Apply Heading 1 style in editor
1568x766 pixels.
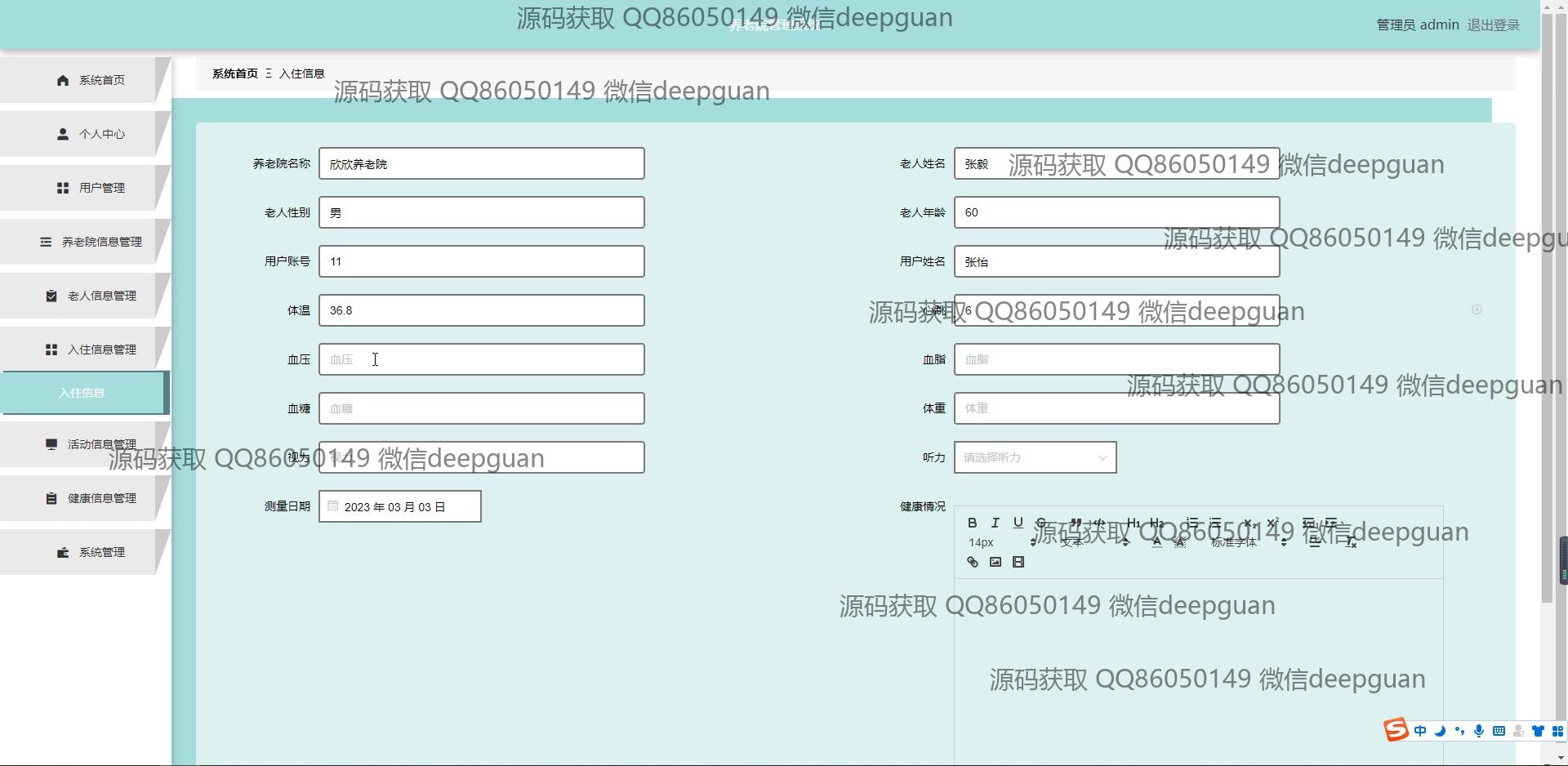coord(1133,523)
